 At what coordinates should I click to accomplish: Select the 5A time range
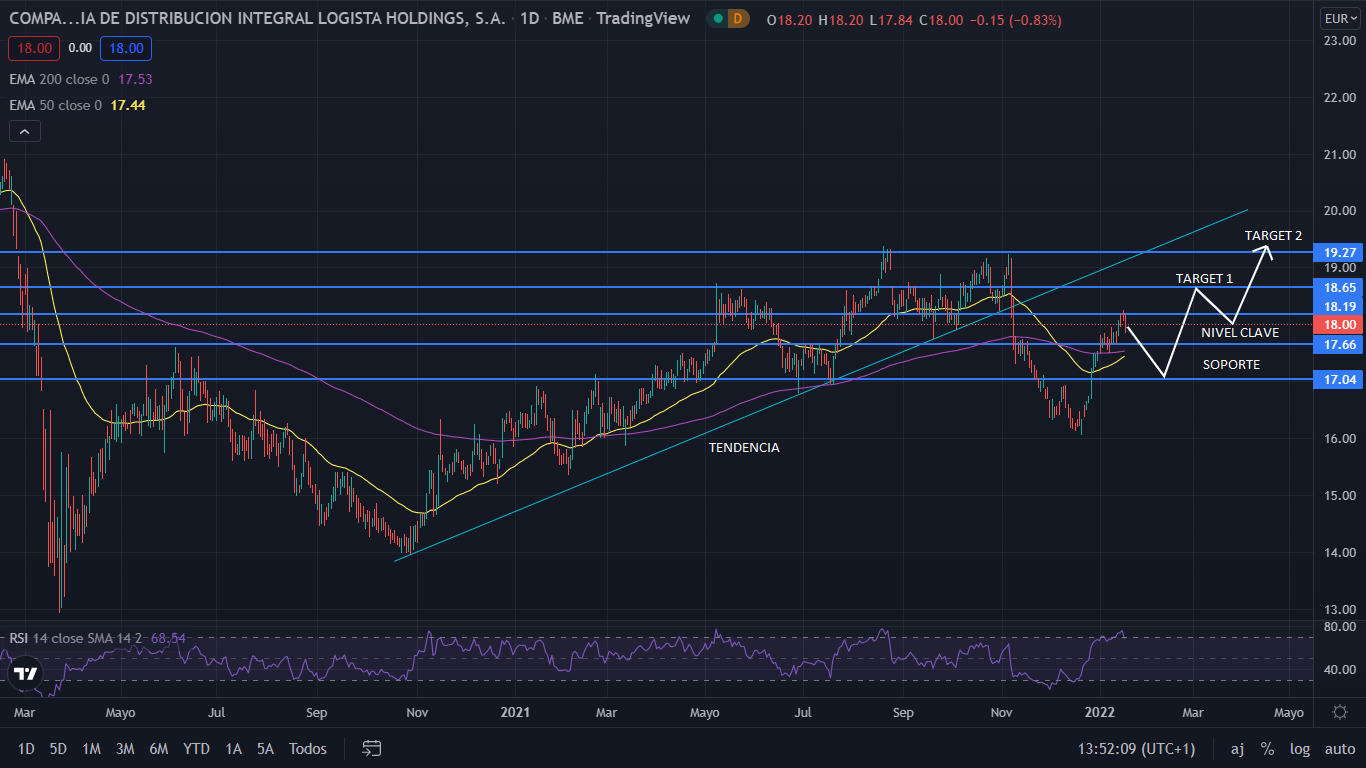[x=265, y=748]
